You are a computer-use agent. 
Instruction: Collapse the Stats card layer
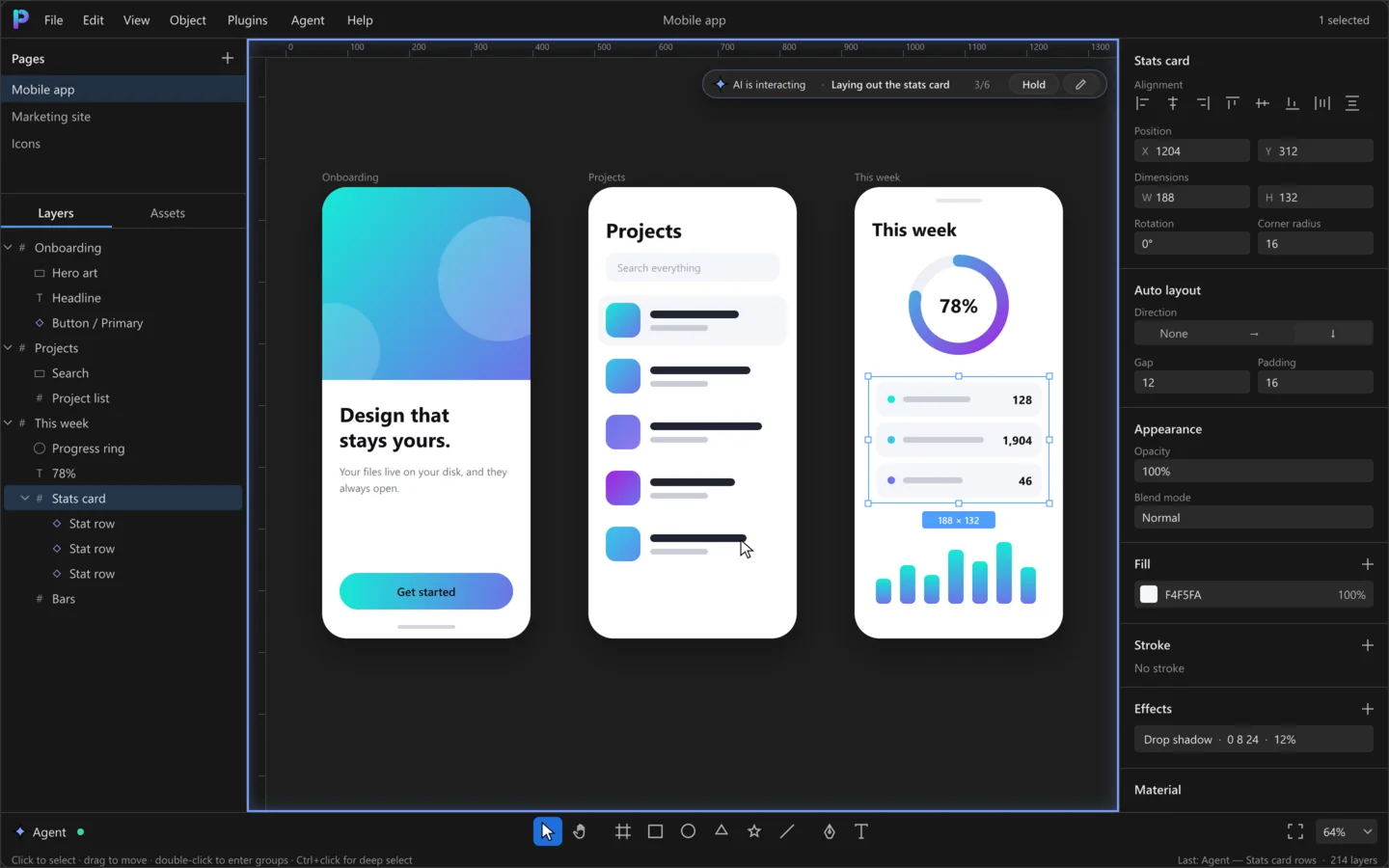pos(25,499)
